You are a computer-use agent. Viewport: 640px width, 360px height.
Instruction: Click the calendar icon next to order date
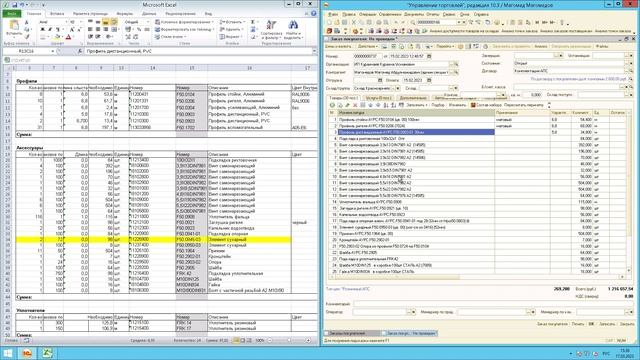[x=429, y=56]
